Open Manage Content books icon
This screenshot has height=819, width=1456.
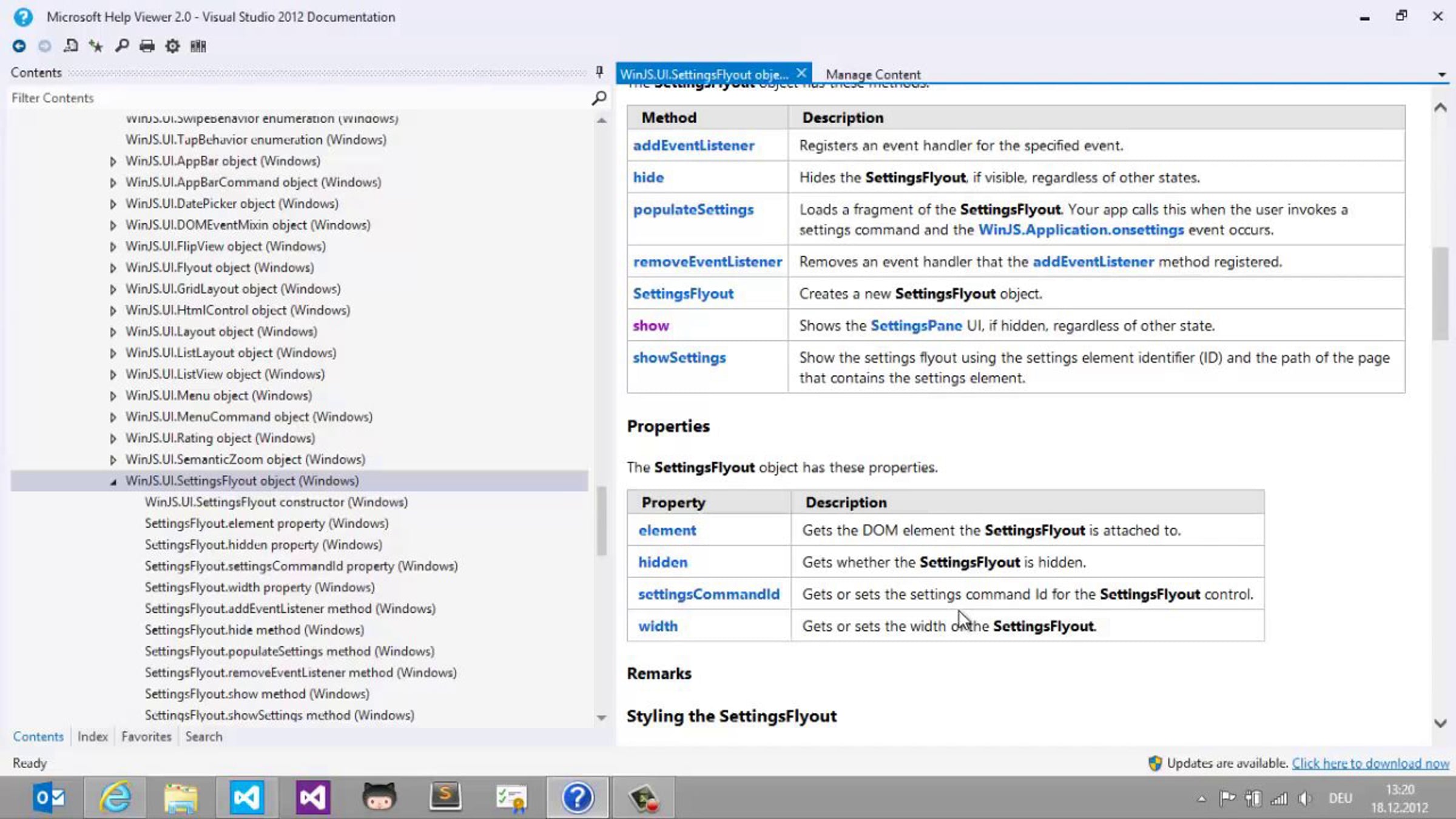point(198,46)
